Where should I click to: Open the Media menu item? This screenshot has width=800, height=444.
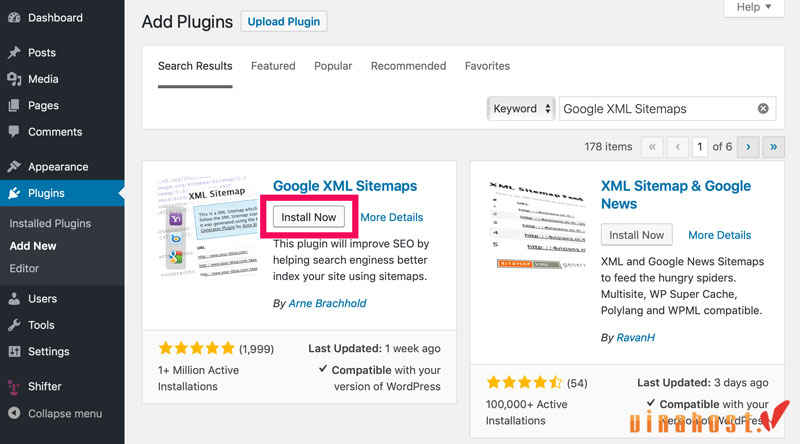62,79
